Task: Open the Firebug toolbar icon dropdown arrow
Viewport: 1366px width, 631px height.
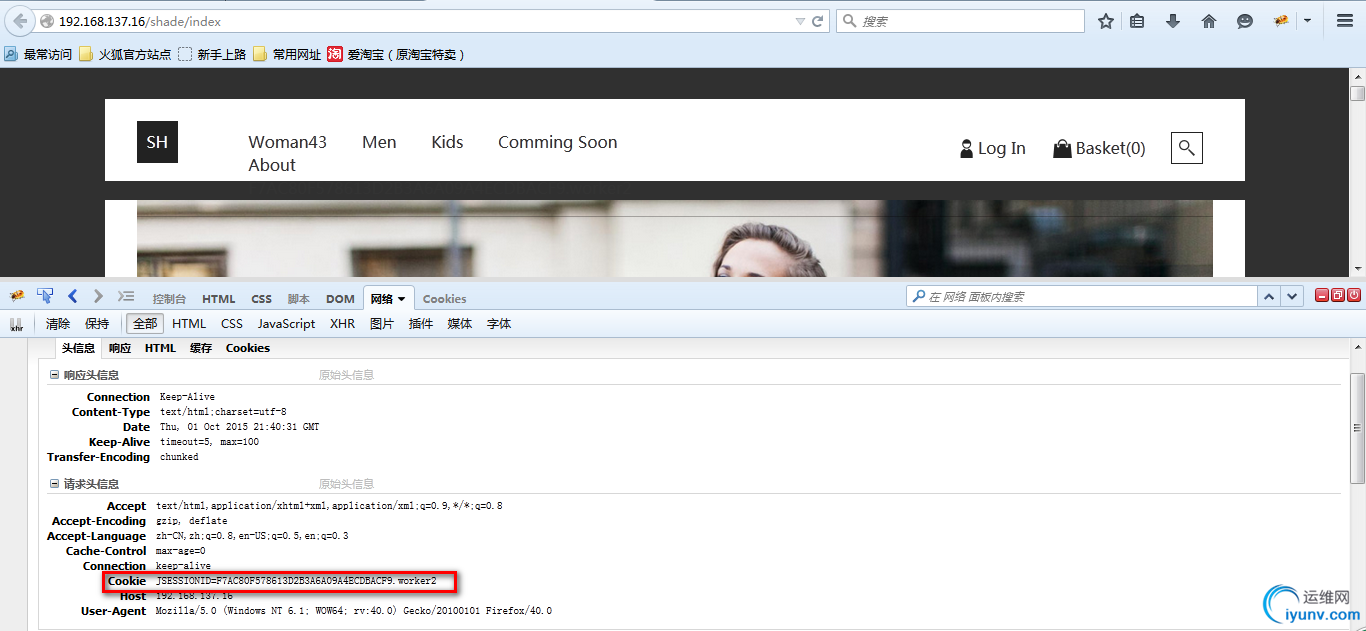Action: pyautogui.click(x=1307, y=21)
